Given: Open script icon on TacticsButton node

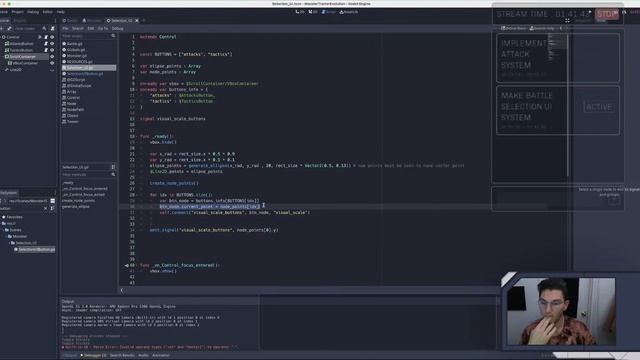Looking at the screenshot, I should (46, 50).
